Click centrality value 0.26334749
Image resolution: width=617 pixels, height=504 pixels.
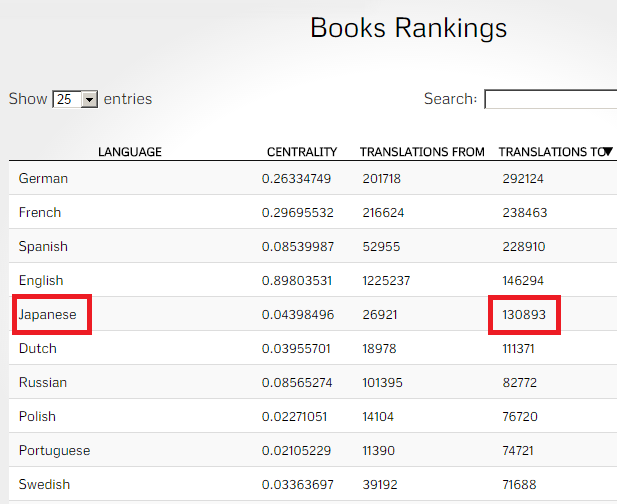[x=296, y=179]
